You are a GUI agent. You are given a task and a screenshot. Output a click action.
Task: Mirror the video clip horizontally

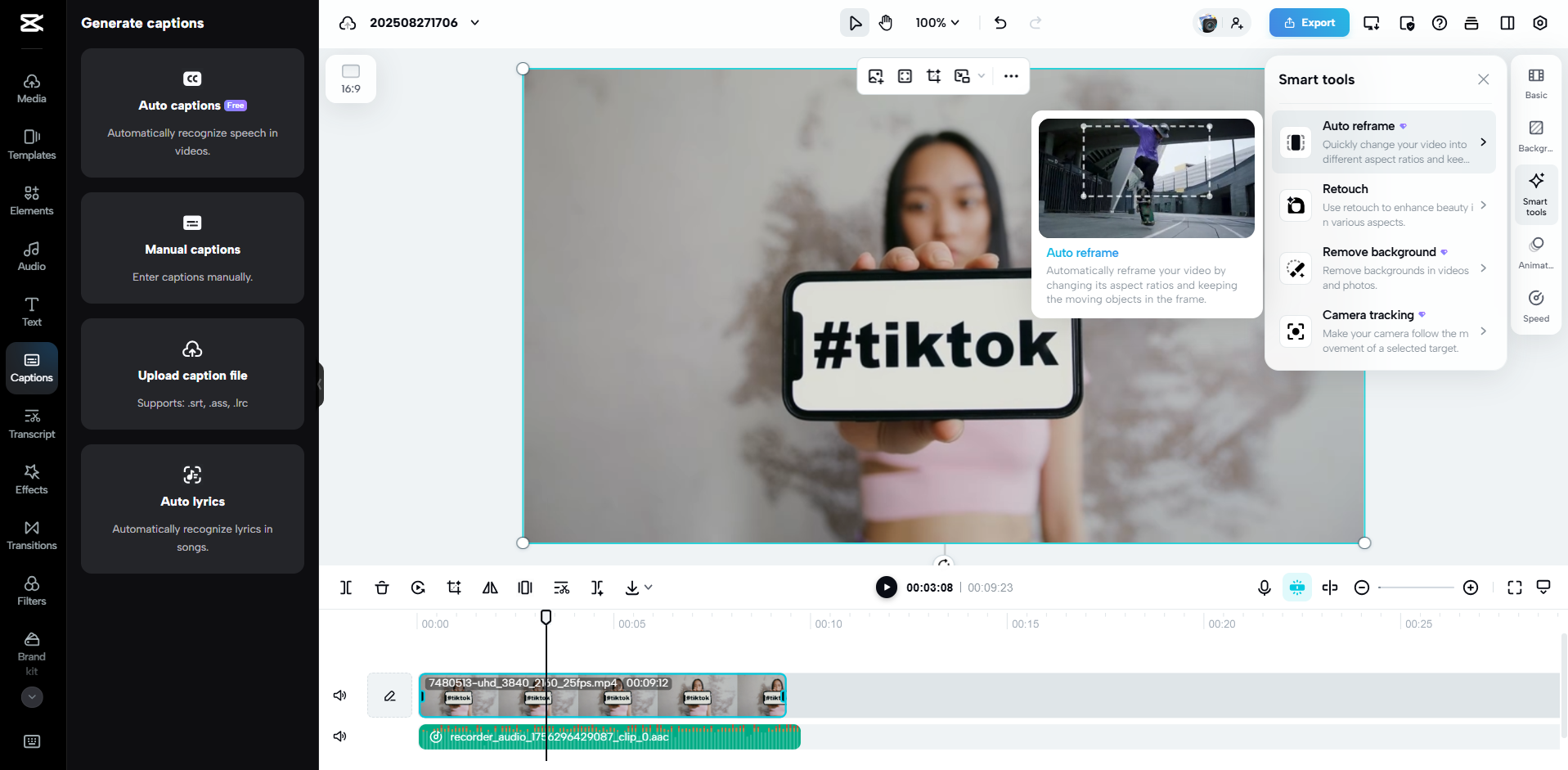[x=490, y=588]
